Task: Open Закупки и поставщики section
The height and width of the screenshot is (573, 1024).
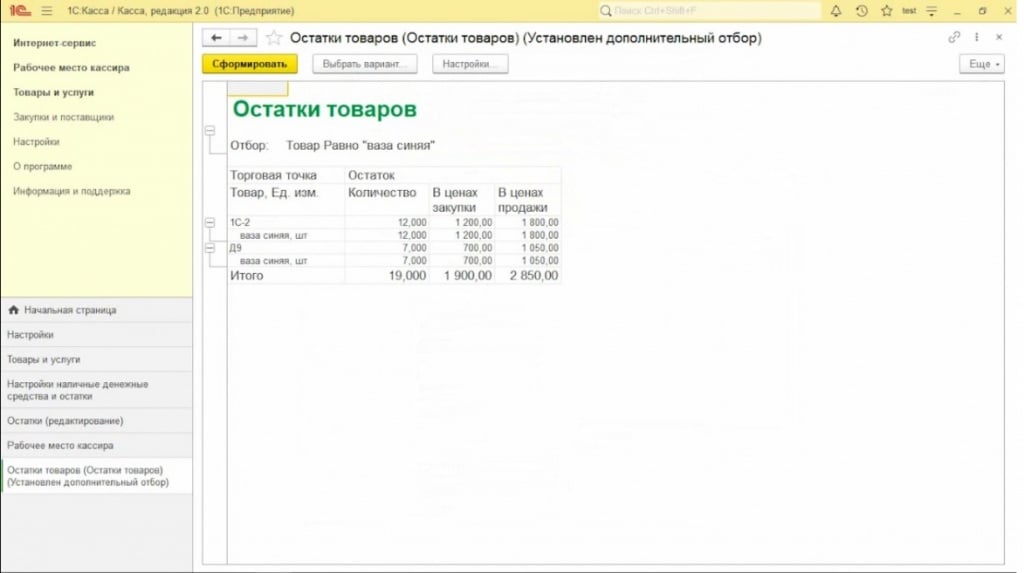Action: click(x=63, y=117)
